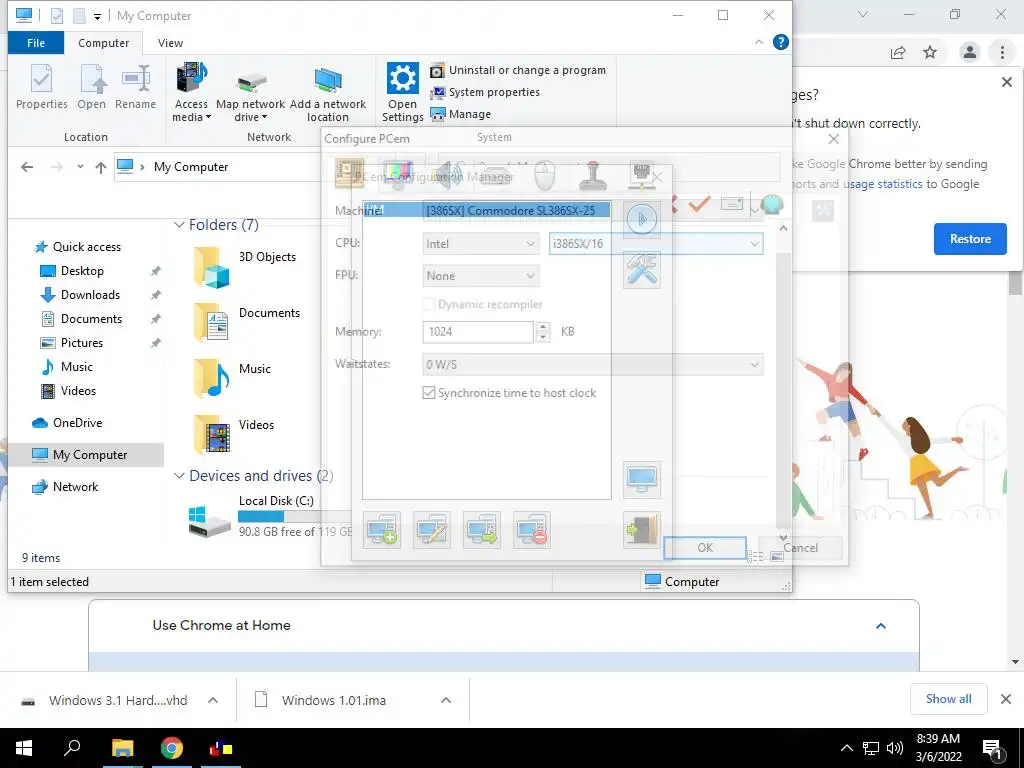Click the Memory 1024 input field
Screen dimensions: 1024x768
(x=478, y=332)
